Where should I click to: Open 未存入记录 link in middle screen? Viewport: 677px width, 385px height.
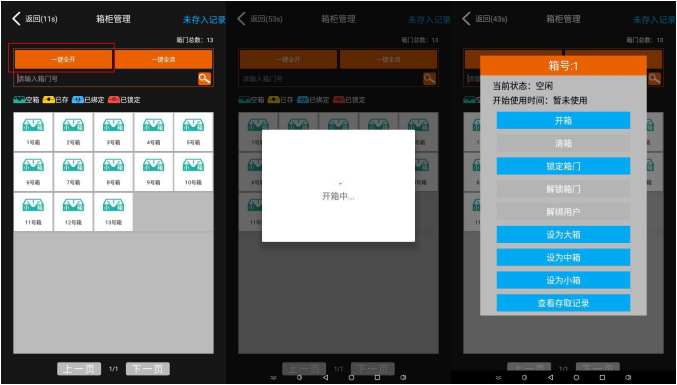point(429,19)
